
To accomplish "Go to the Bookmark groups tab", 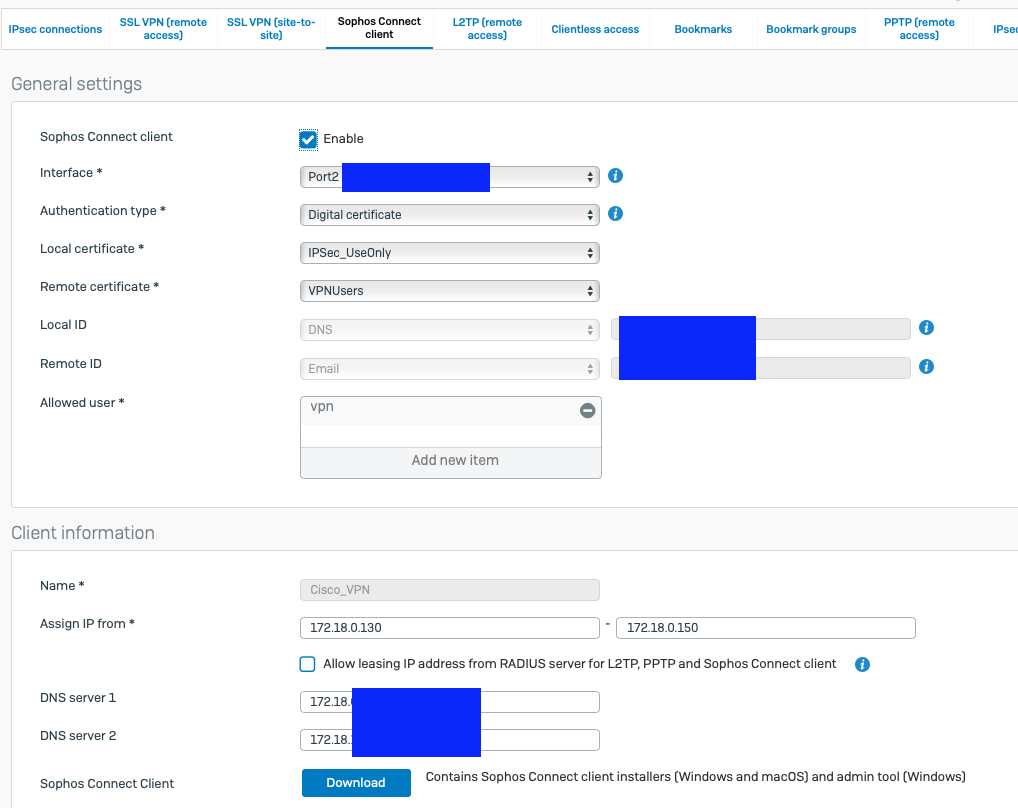I will pos(811,29).
